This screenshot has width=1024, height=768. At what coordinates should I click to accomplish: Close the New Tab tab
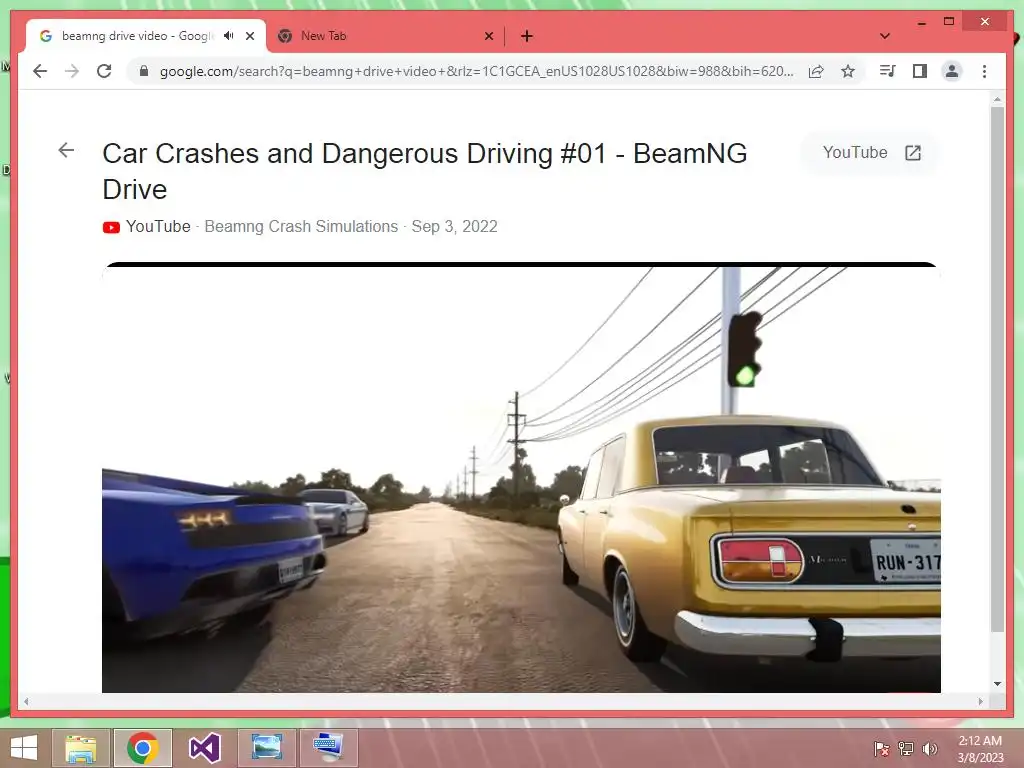pos(488,36)
